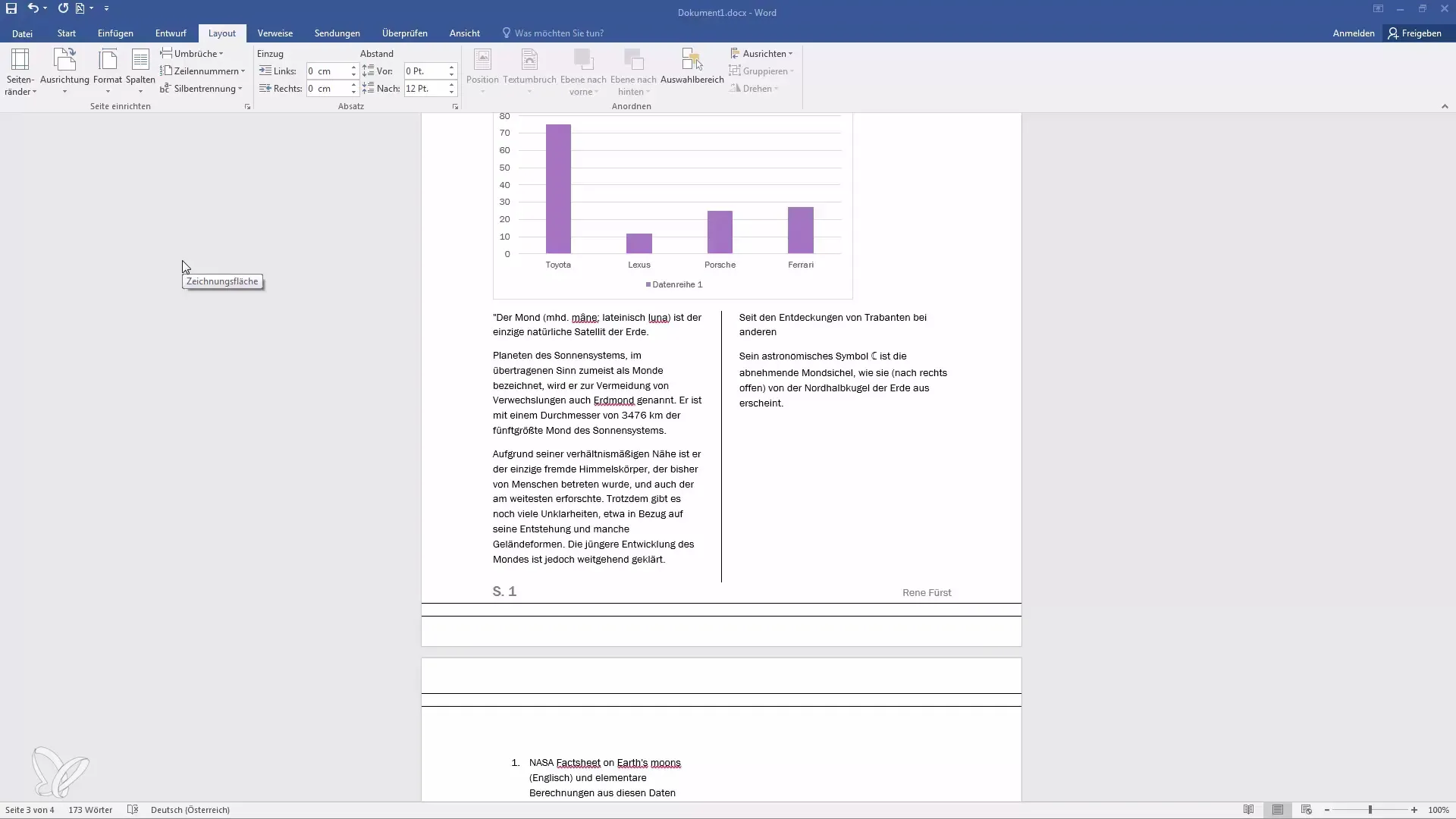Viewport: 1456px width, 819px height.
Task: Open Seite einrichten dialog launcher
Action: click(247, 107)
